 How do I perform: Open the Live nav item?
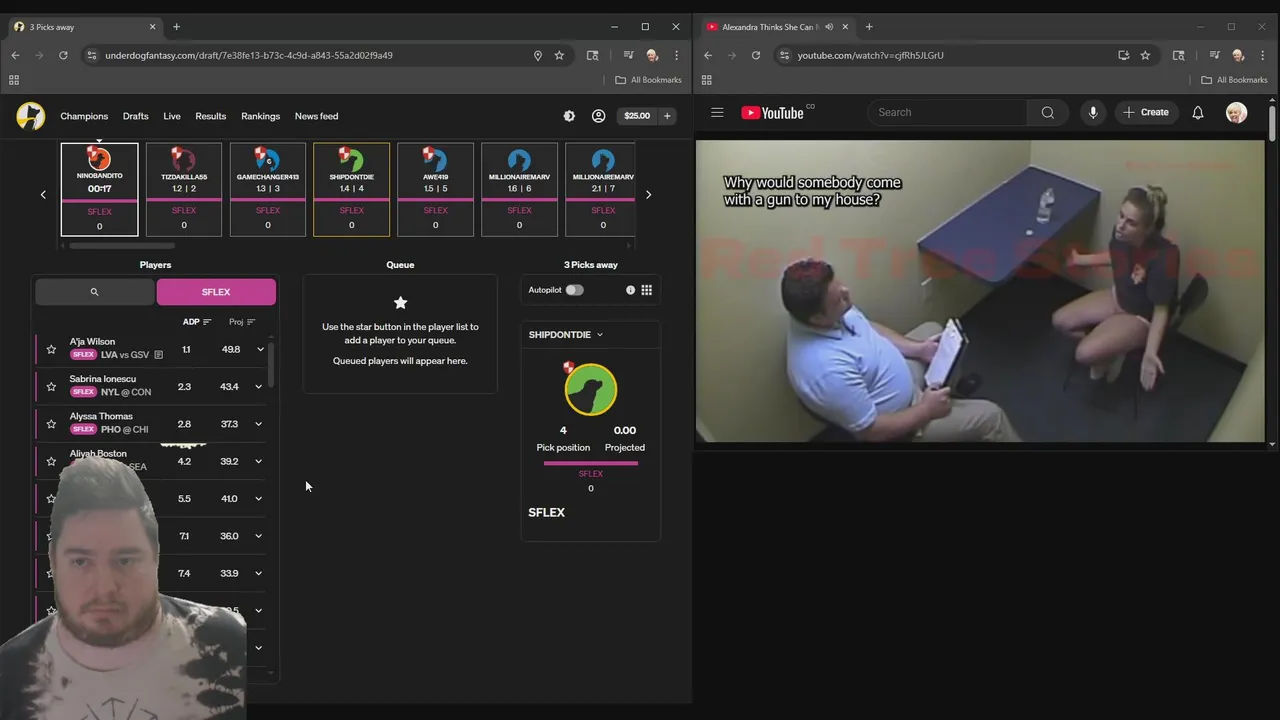172,116
